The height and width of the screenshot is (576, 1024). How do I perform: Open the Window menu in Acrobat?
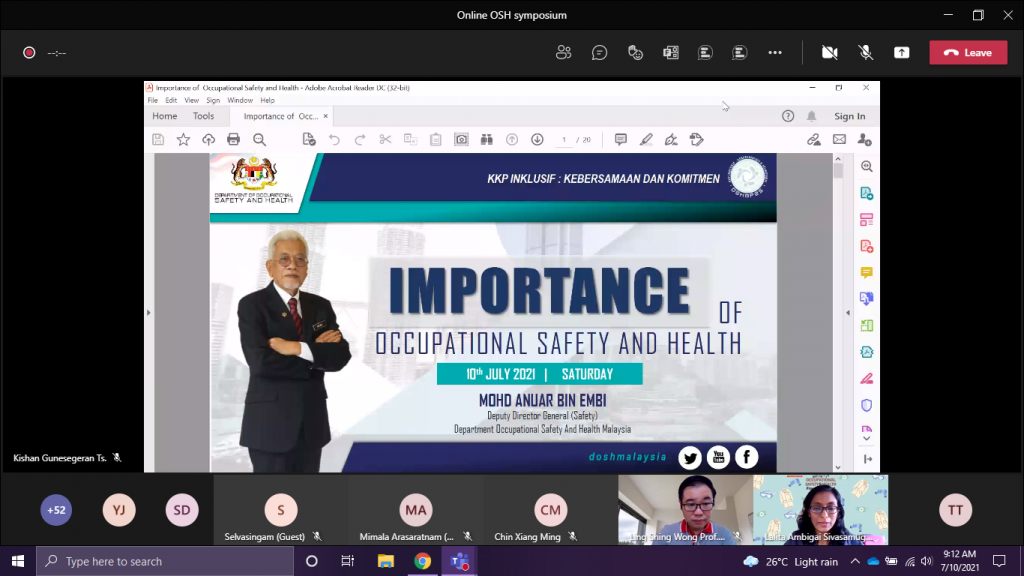(240, 101)
